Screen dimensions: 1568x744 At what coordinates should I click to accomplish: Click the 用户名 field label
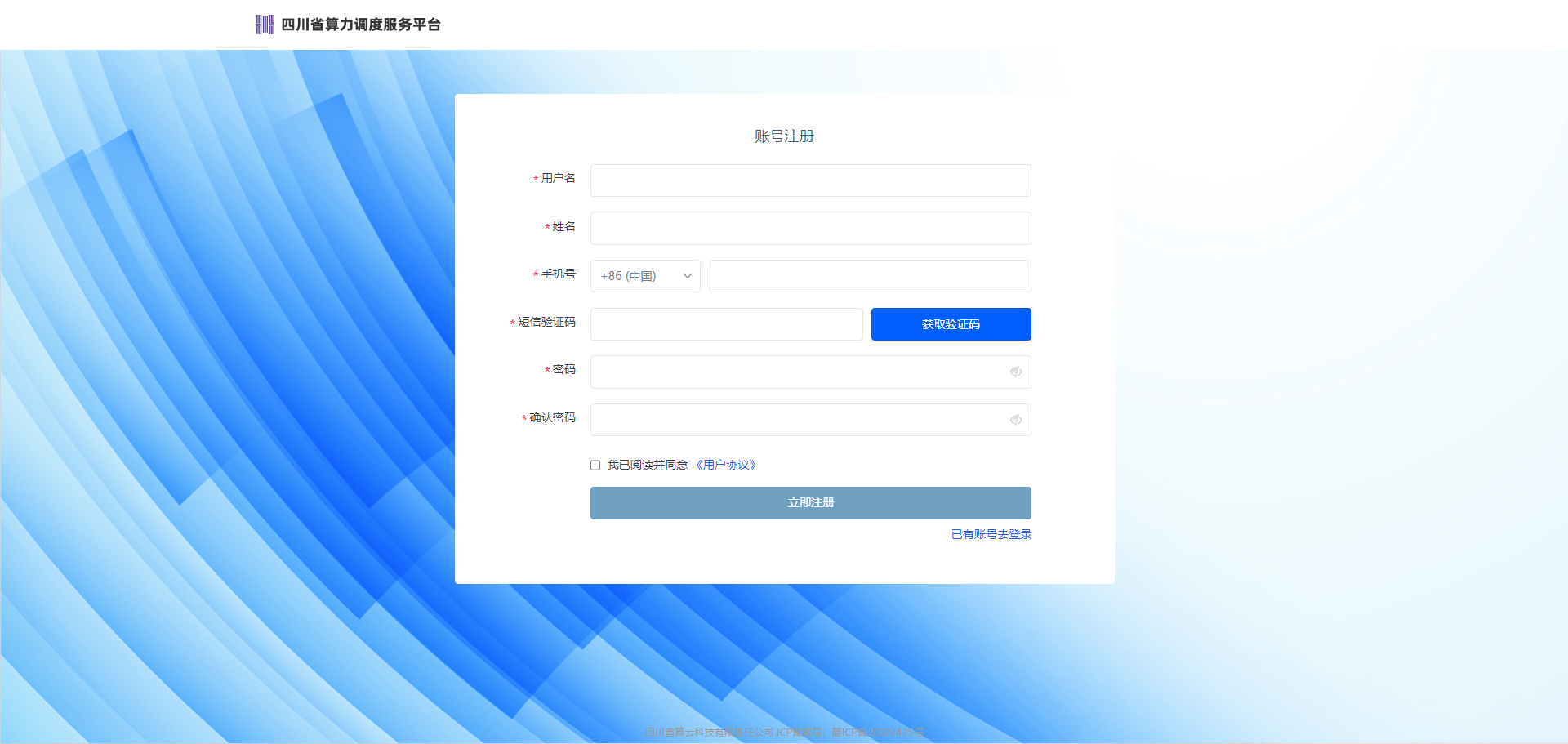pyautogui.click(x=558, y=178)
